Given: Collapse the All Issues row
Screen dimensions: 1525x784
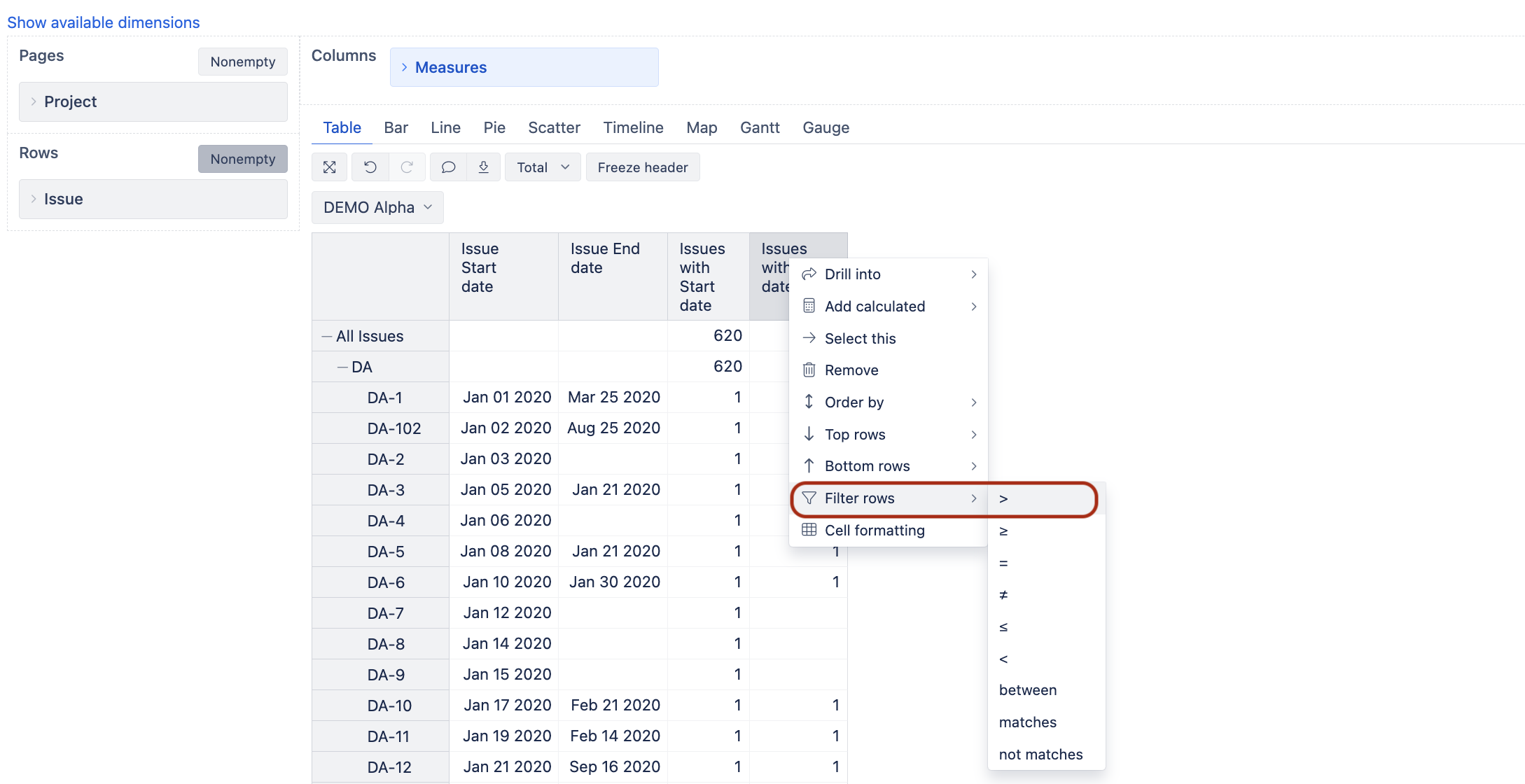Looking at the screenshot, I should (326, 337).
